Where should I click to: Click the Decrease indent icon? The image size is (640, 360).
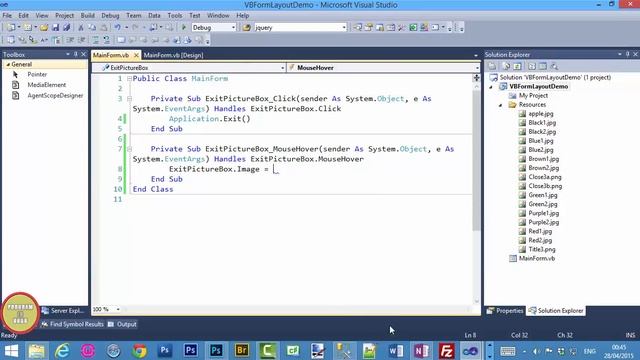pos(70,40)
